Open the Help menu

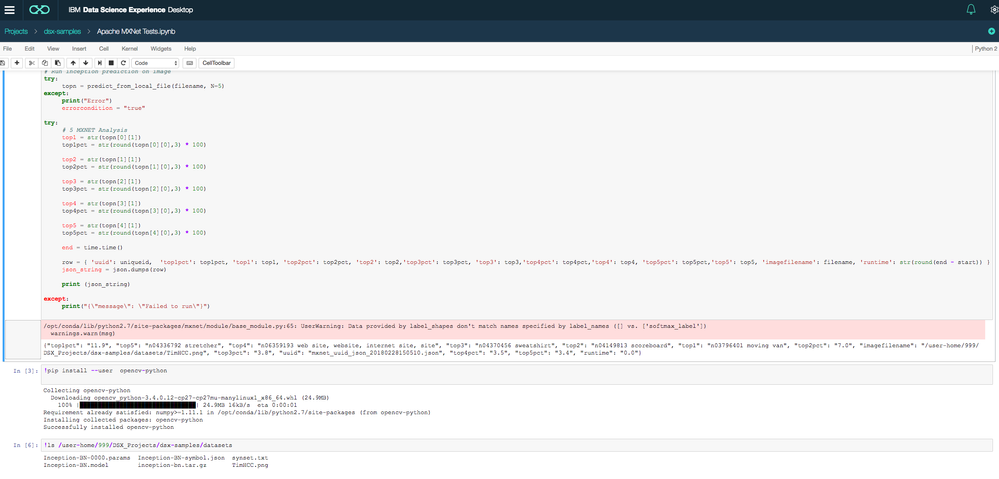pyautogui.click(x=189, y=48)
